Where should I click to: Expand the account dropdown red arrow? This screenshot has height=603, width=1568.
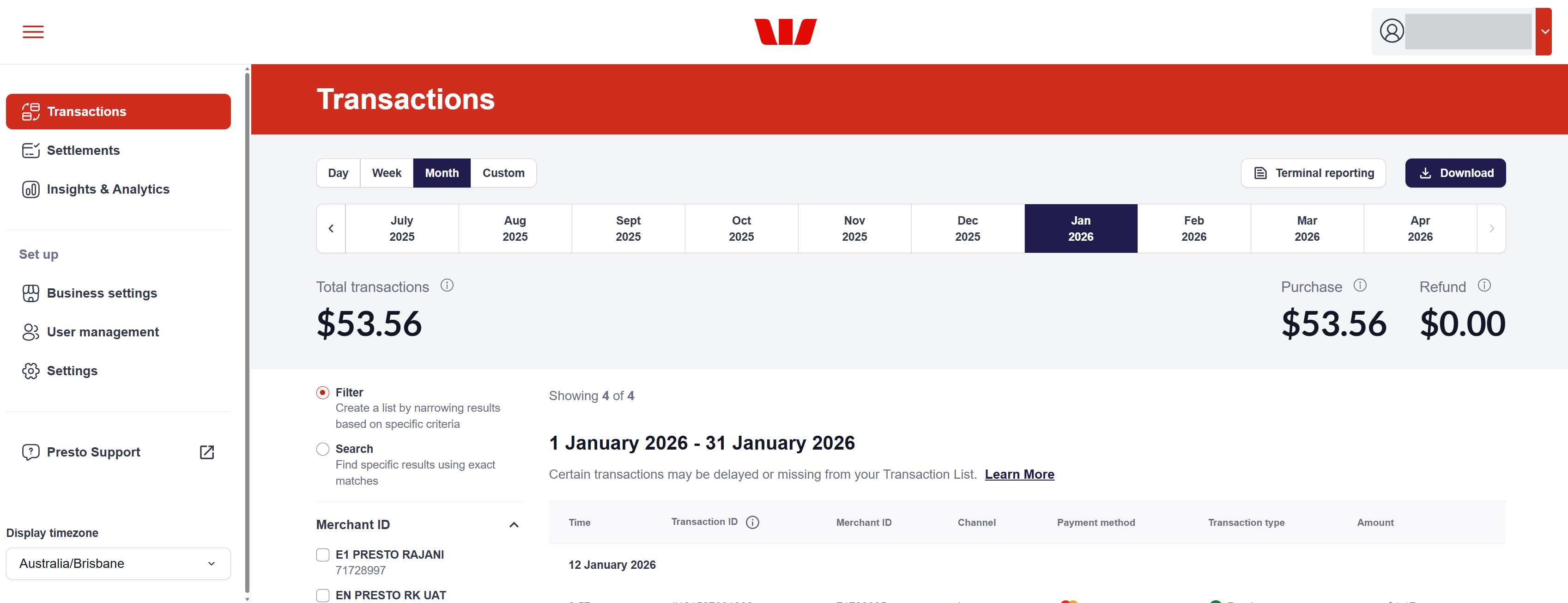[x=1544, y=32]
